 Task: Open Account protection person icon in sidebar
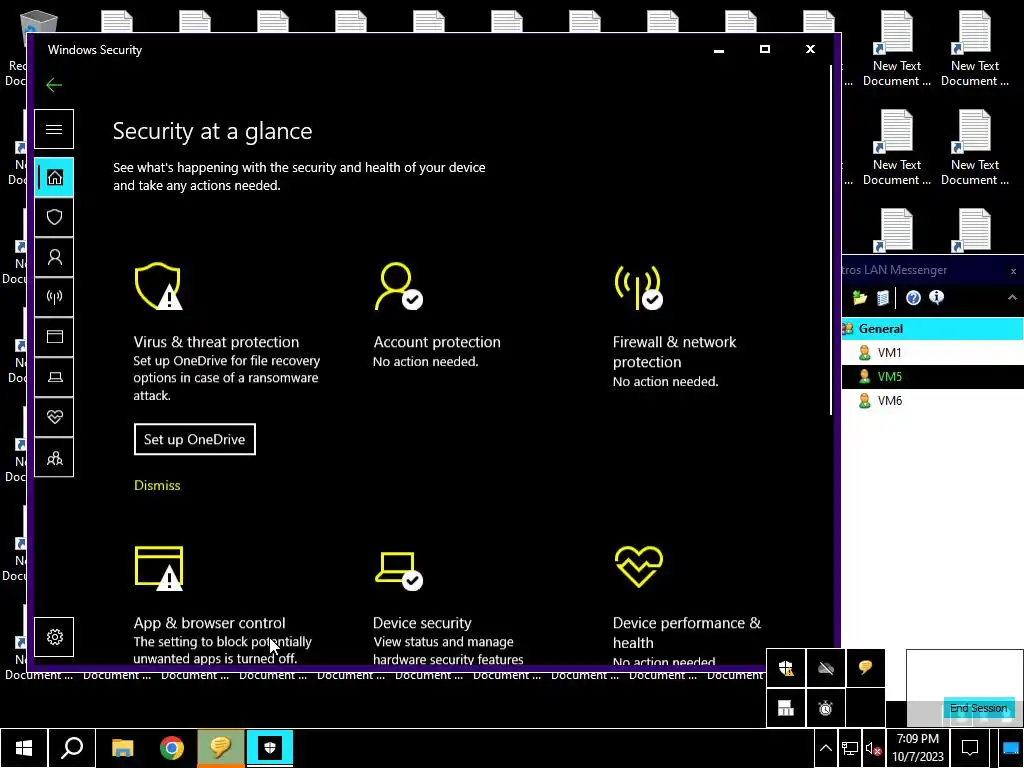point(54,257)
